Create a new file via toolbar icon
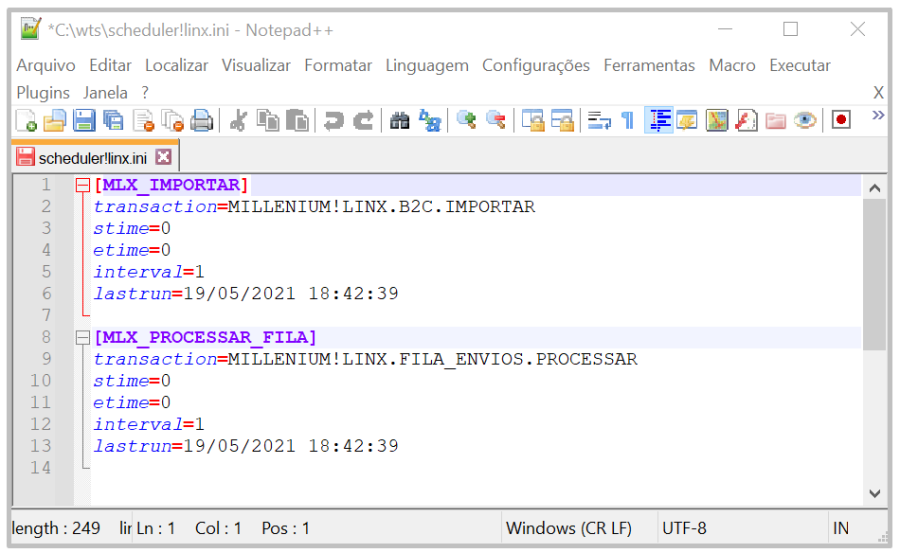 point(26,121)
